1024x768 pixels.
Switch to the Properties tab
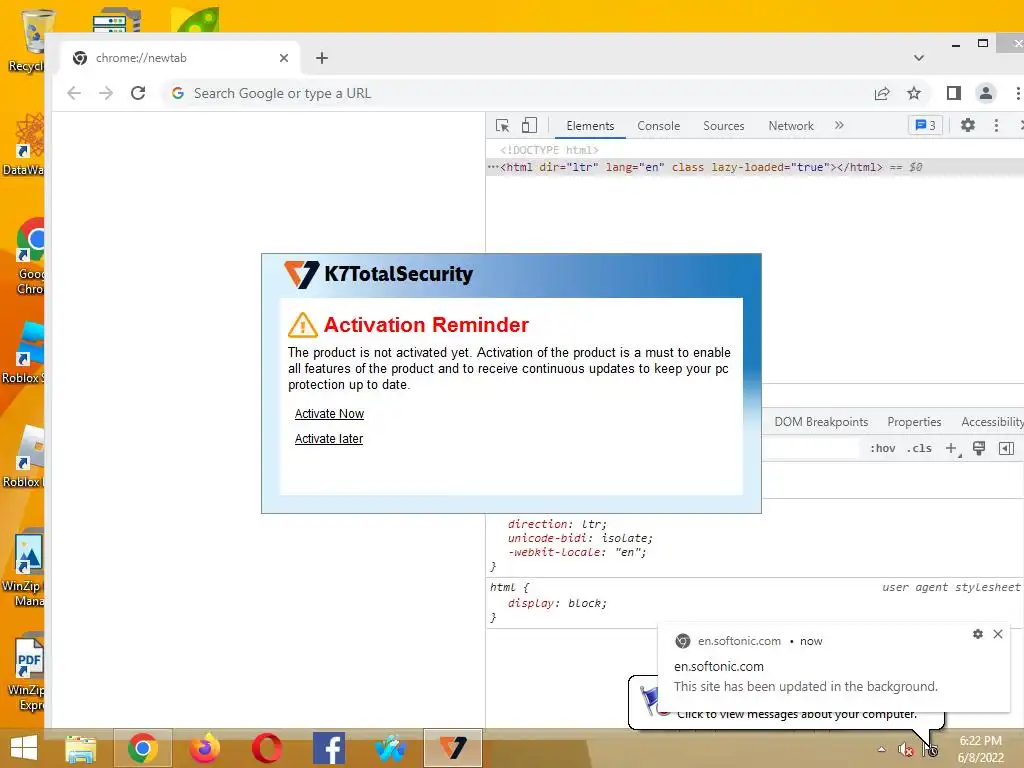[914, 422]
